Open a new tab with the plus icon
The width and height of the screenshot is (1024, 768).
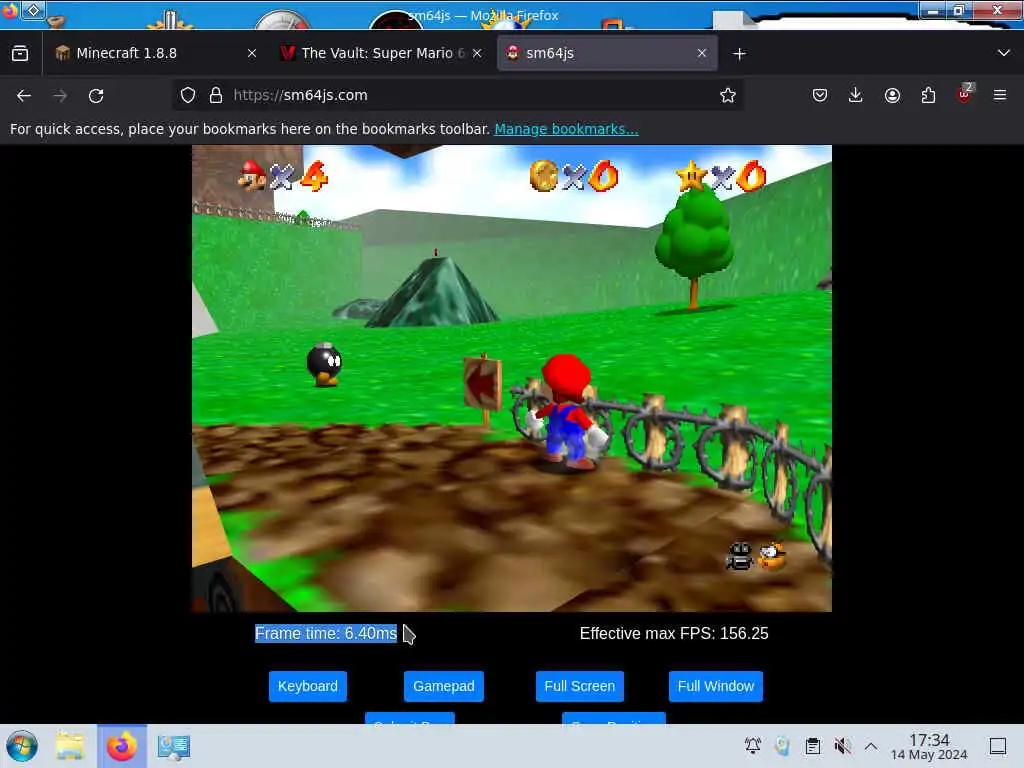(739, 54)
